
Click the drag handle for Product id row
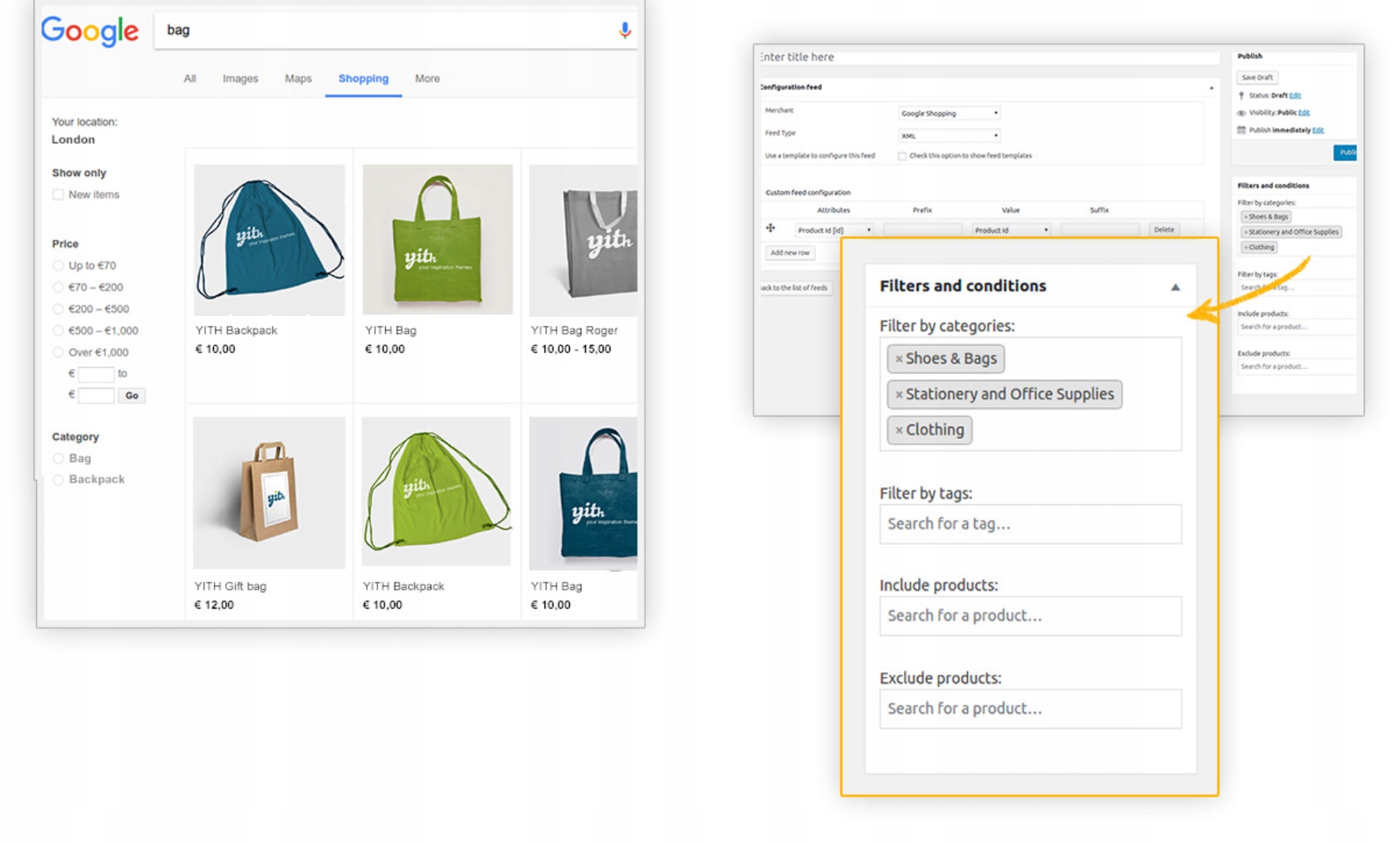(770, 228)
